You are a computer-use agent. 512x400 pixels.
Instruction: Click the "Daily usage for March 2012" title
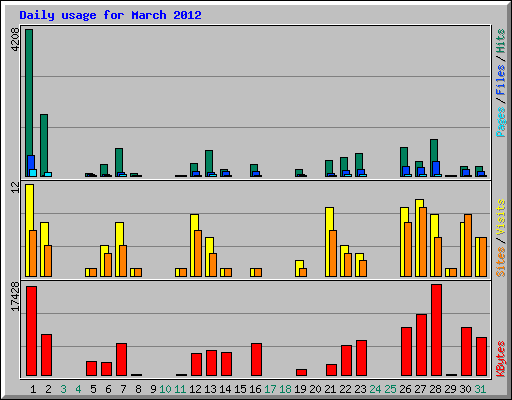click(x=110, y=15)
